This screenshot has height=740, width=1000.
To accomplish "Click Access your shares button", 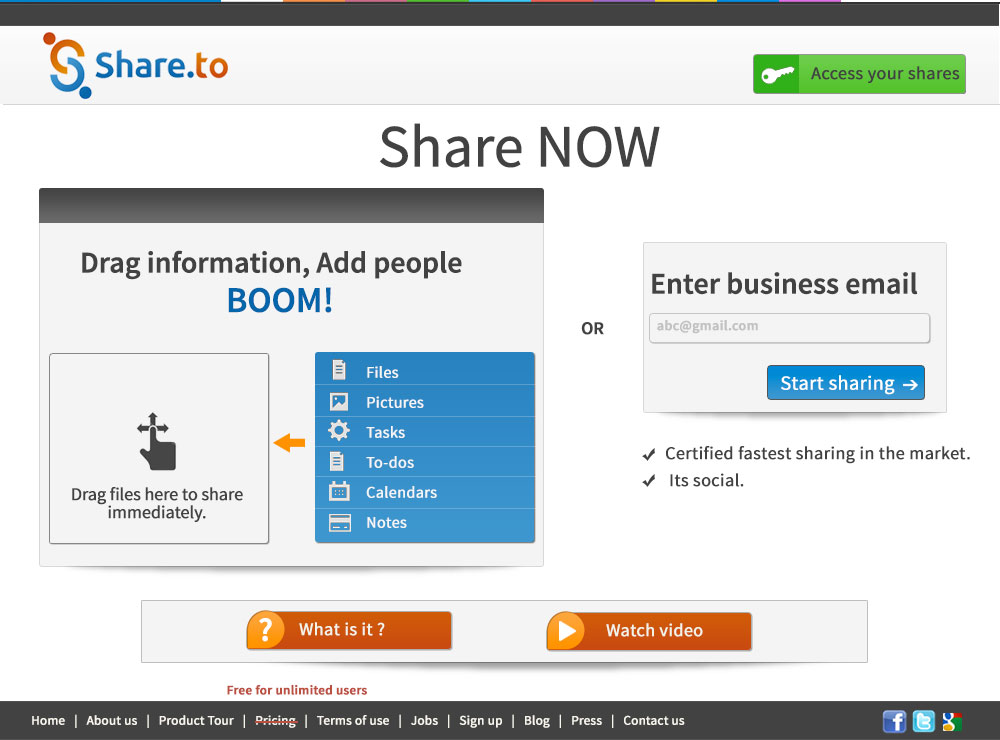I will tap(859, 74).
